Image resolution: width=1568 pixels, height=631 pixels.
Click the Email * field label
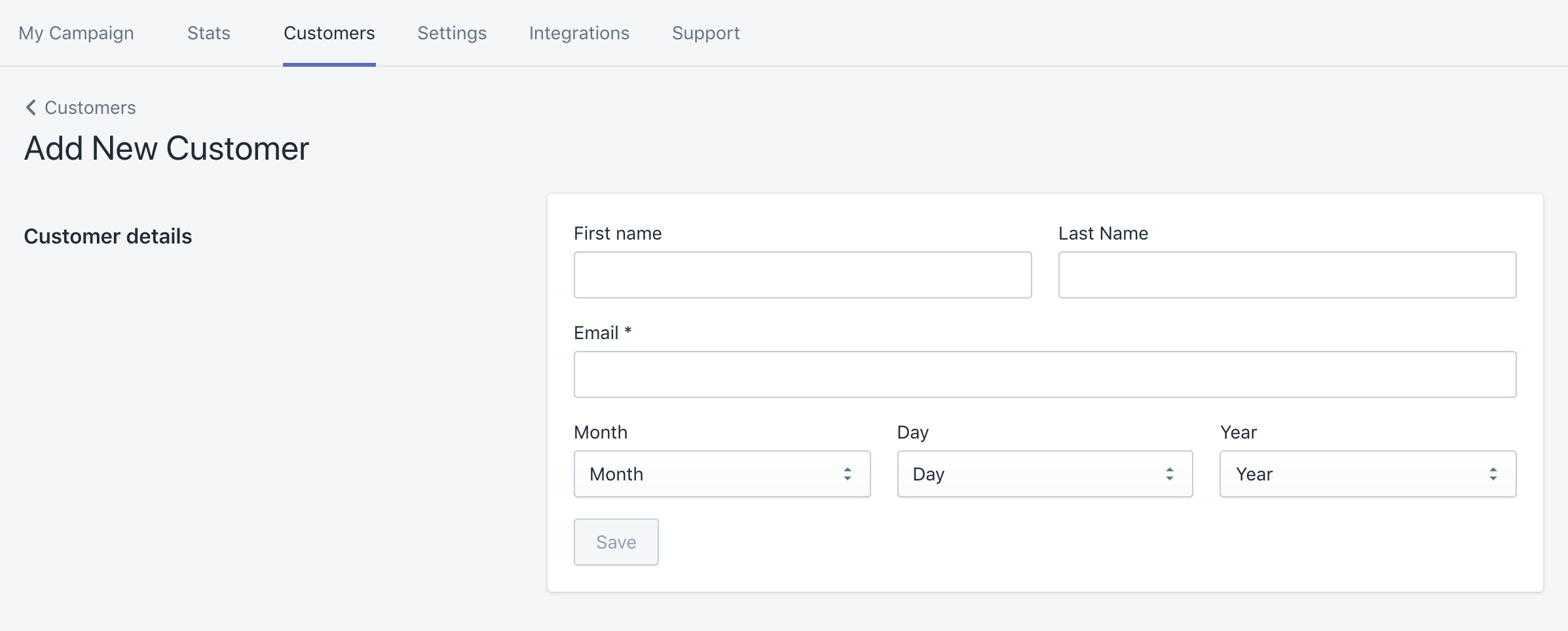coord(602,333)
